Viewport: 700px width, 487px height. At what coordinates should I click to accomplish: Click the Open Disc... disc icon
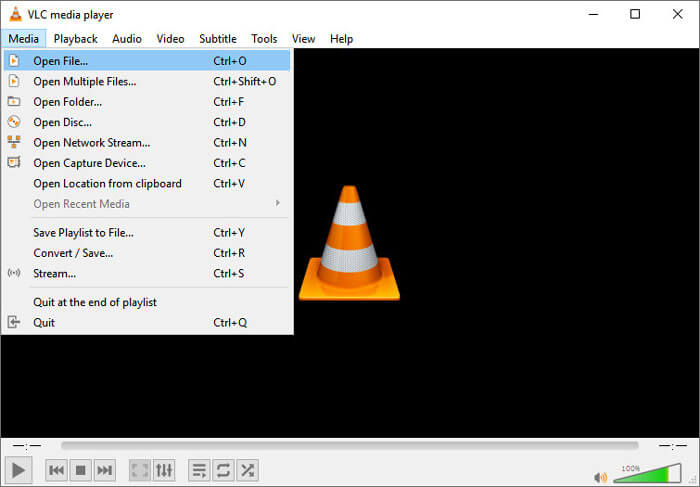(x=14, y=122)
